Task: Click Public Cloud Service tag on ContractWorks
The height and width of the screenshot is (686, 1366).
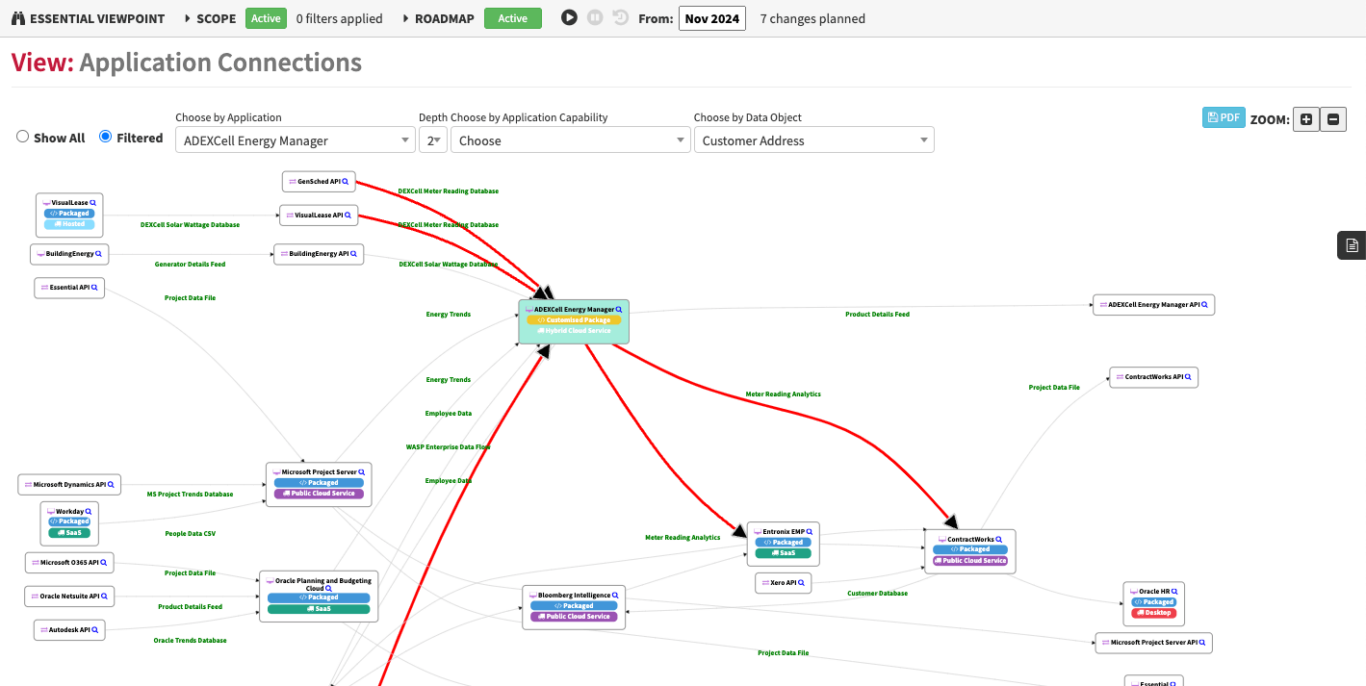Action: click(x=970, y=560)
